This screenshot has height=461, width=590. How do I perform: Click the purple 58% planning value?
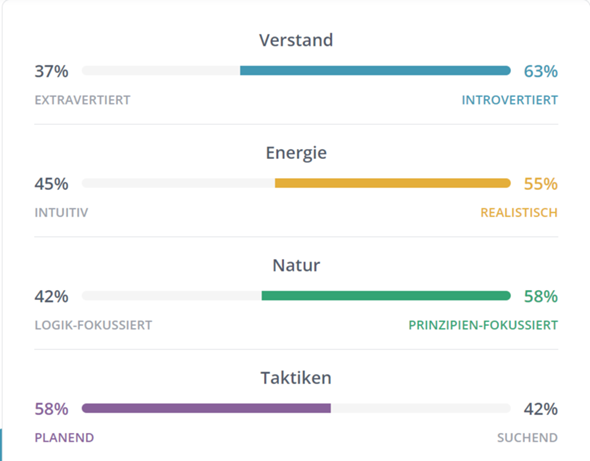(52, 409)
